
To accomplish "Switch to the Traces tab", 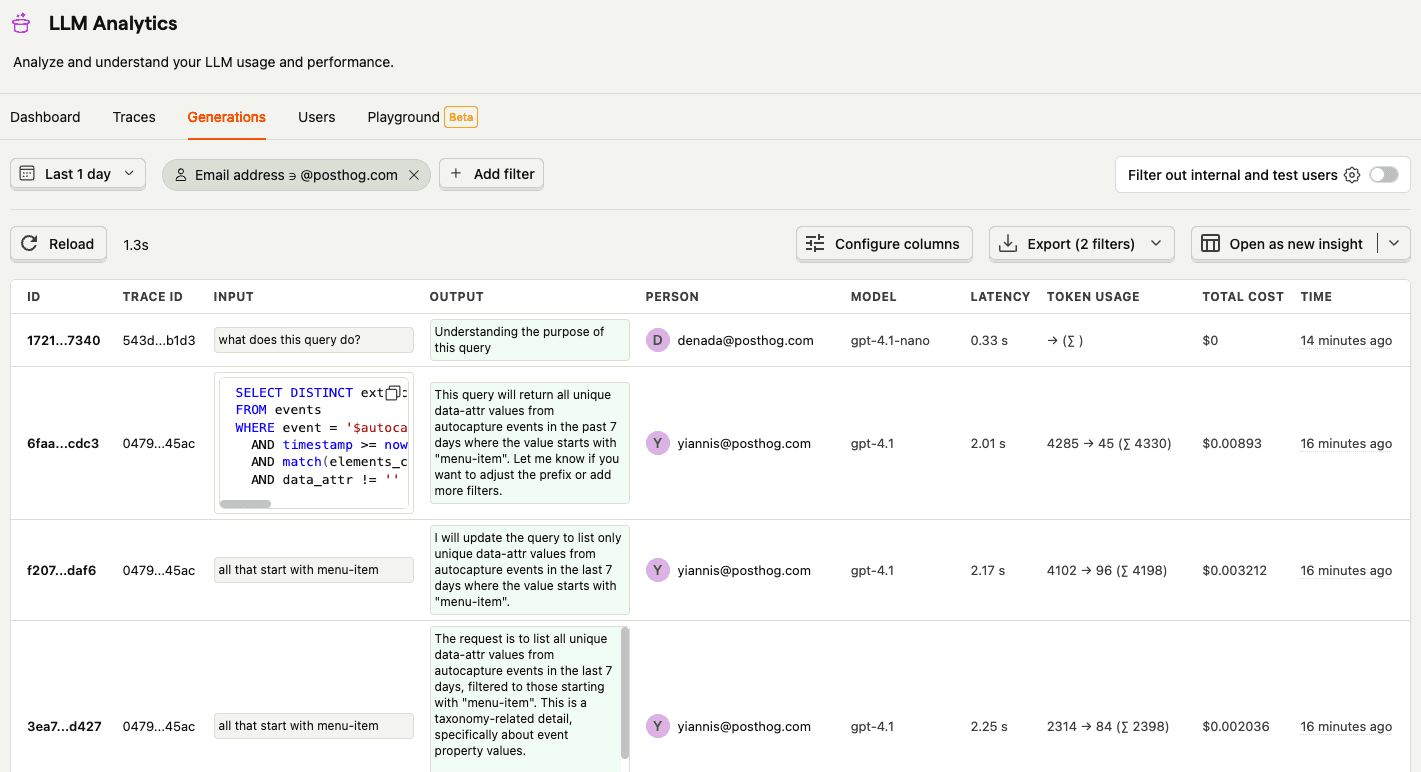I will pyautogui.click(x=134, y=117).
